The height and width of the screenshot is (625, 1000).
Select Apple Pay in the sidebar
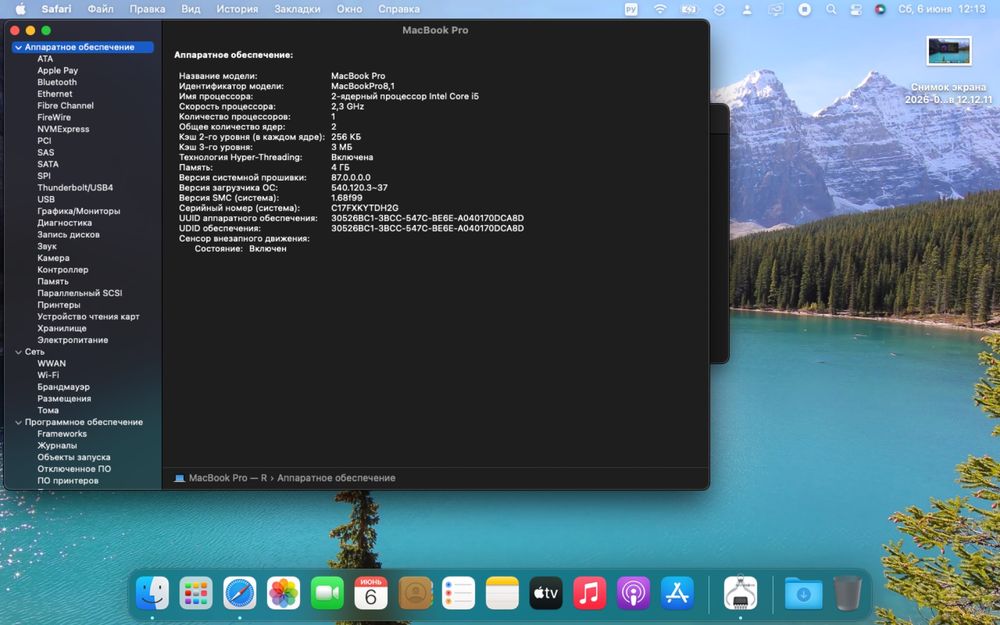pyautogui.click(x=57, y=71)
